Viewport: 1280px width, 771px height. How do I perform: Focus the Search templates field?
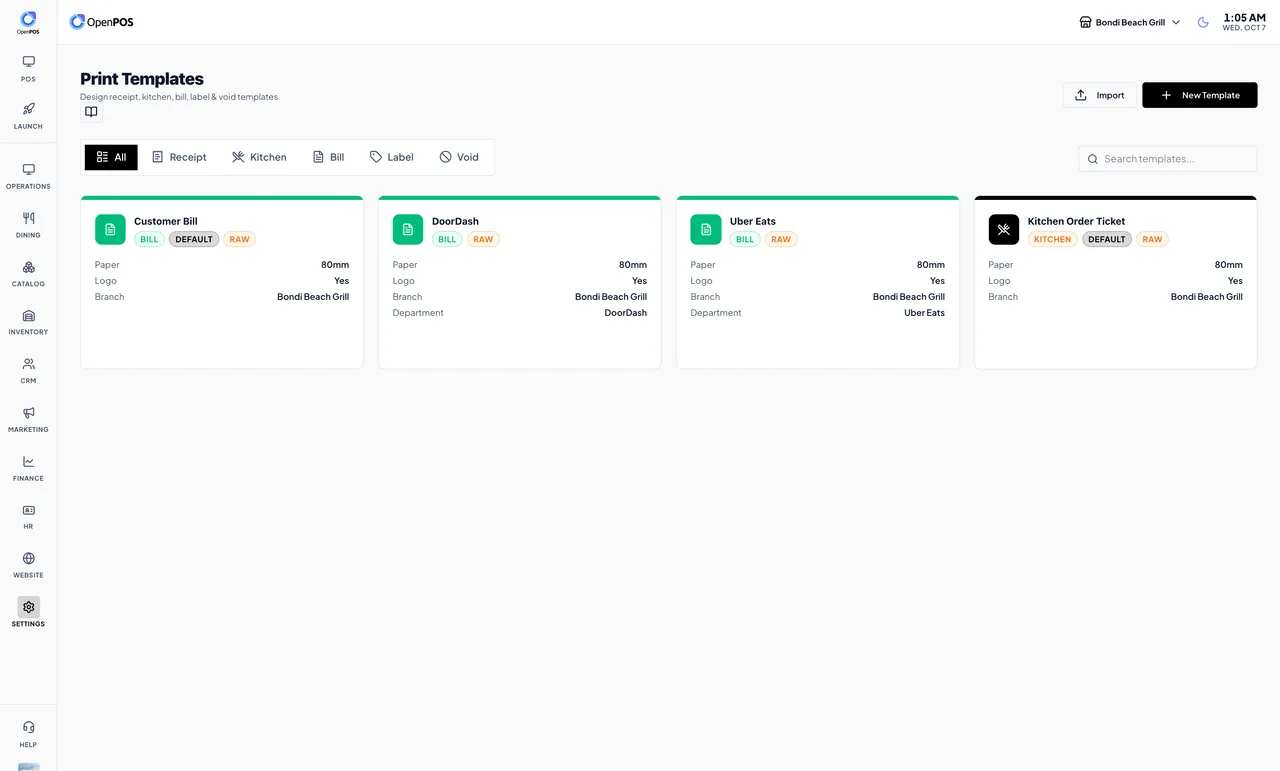(x=1167, y=159)
